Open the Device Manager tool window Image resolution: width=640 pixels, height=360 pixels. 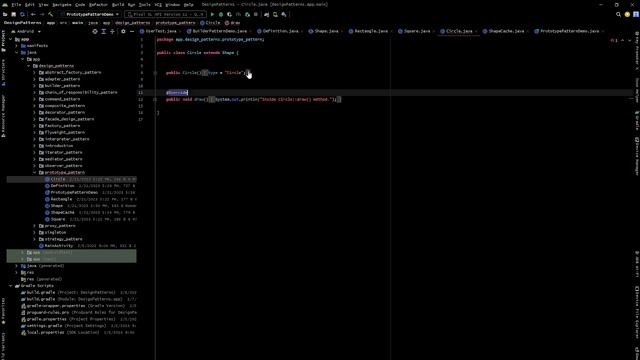(x=637, y=156)
